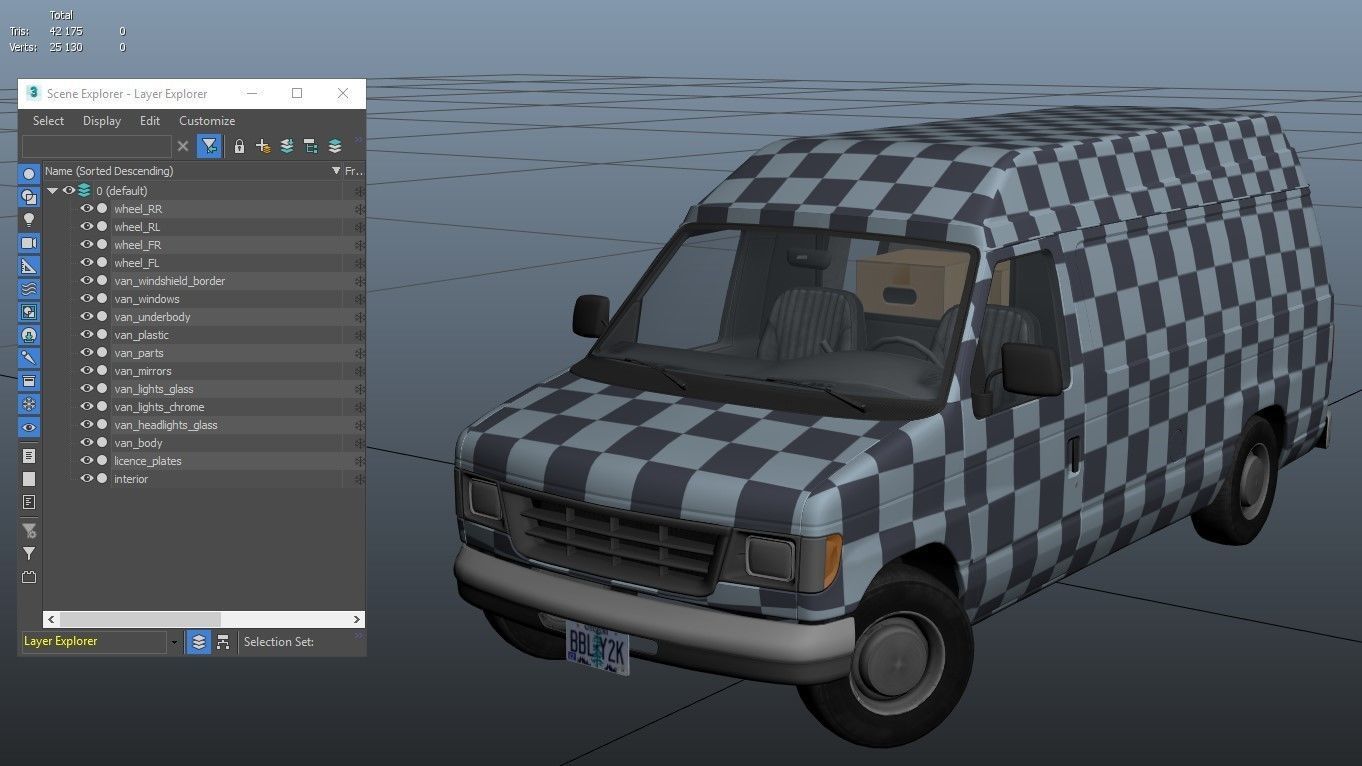
Task: Hide van_windows using its eye icon
Action: click(x=87, y=299)
